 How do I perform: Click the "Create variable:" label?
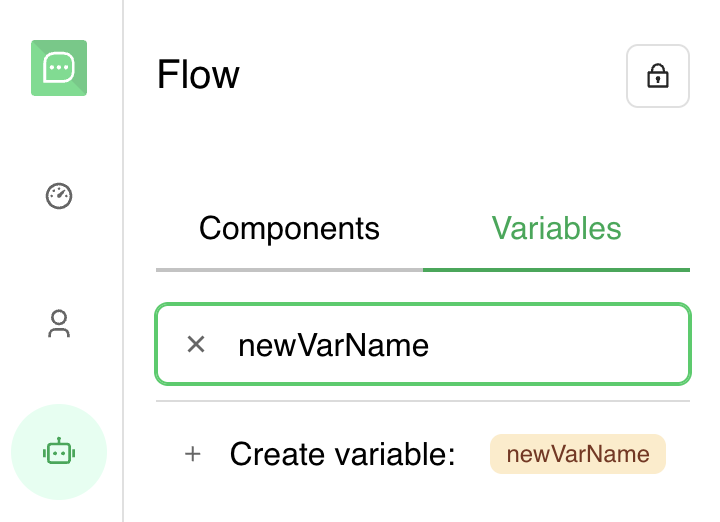click(x=342, y=455)
